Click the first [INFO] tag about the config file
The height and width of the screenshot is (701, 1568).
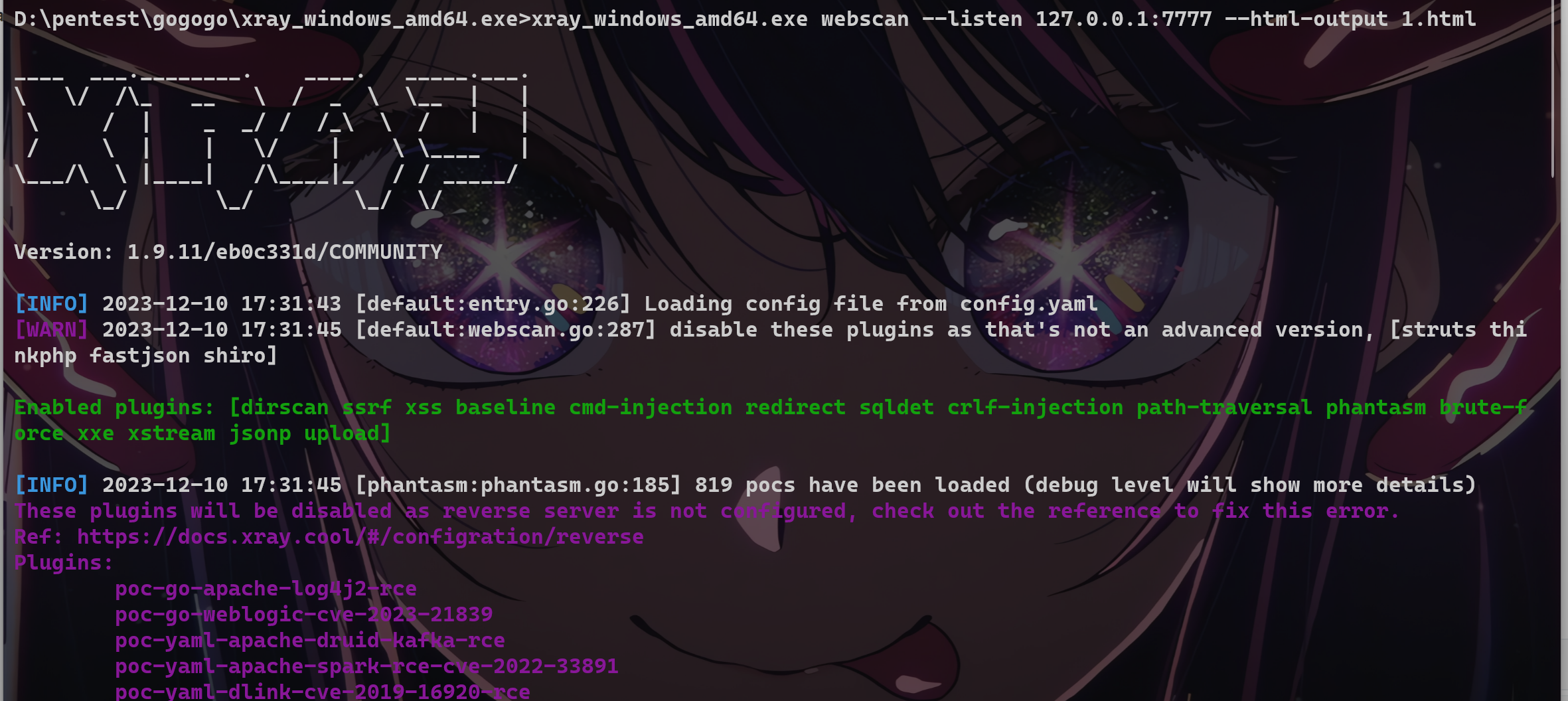(51, 303)
